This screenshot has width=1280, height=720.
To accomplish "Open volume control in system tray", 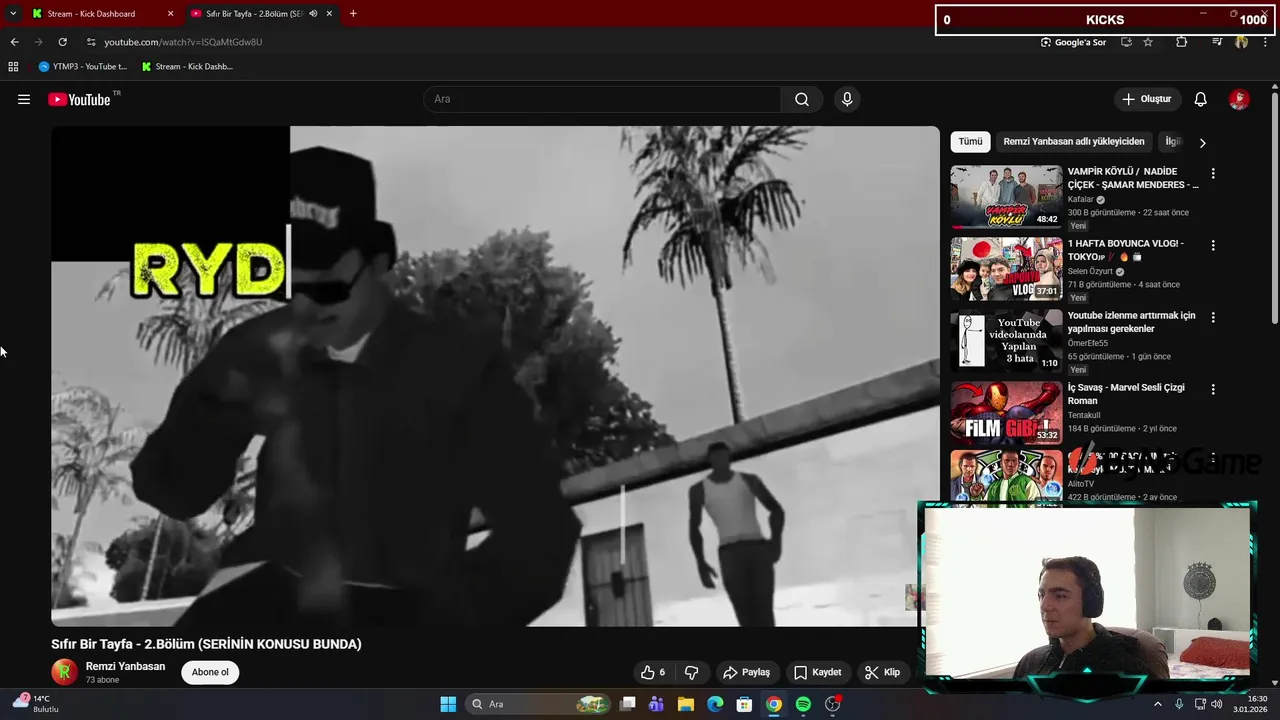I will [x=1216, y=704].
